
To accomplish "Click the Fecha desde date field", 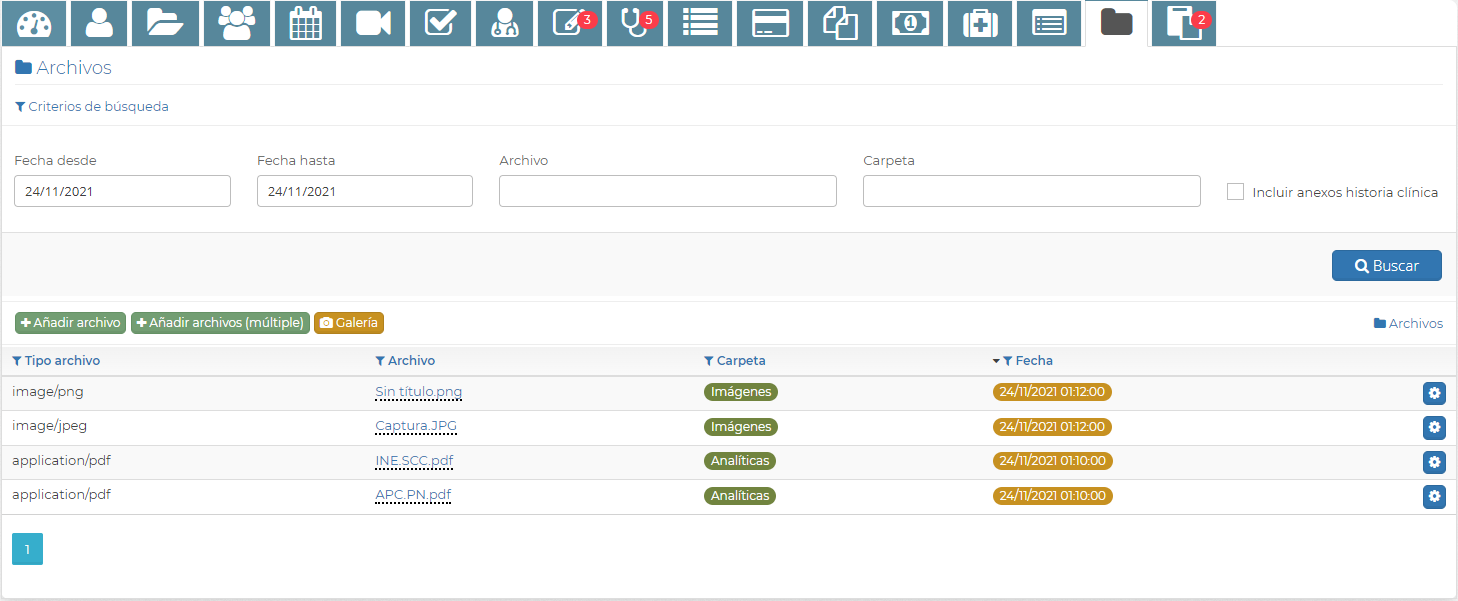I will 122,192.
